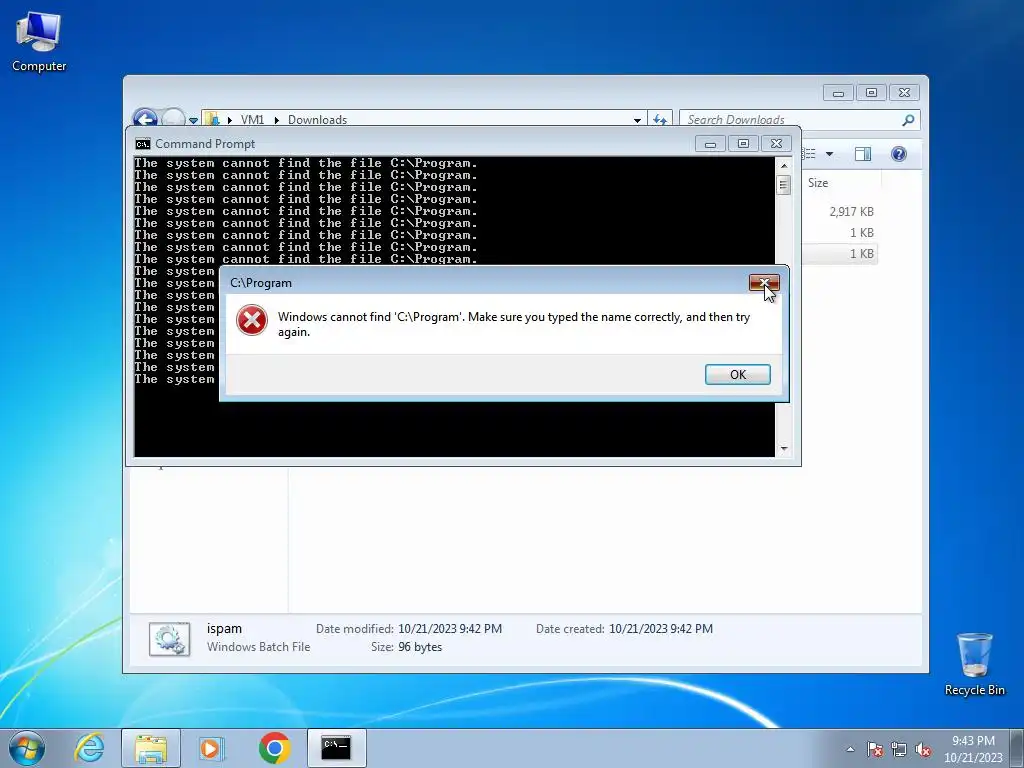Click the Command Prompt title bar icon
Screen dimensions: 1024x768
pos(142,144)
